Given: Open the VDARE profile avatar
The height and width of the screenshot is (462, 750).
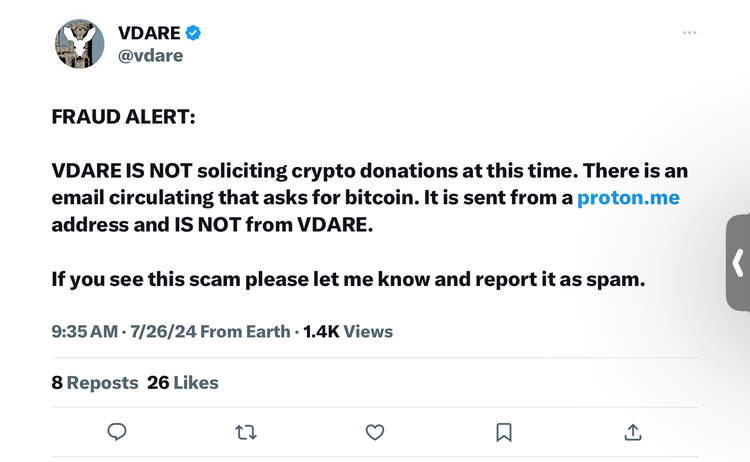Looking at the screenshot, I should [x=79, y=44].
